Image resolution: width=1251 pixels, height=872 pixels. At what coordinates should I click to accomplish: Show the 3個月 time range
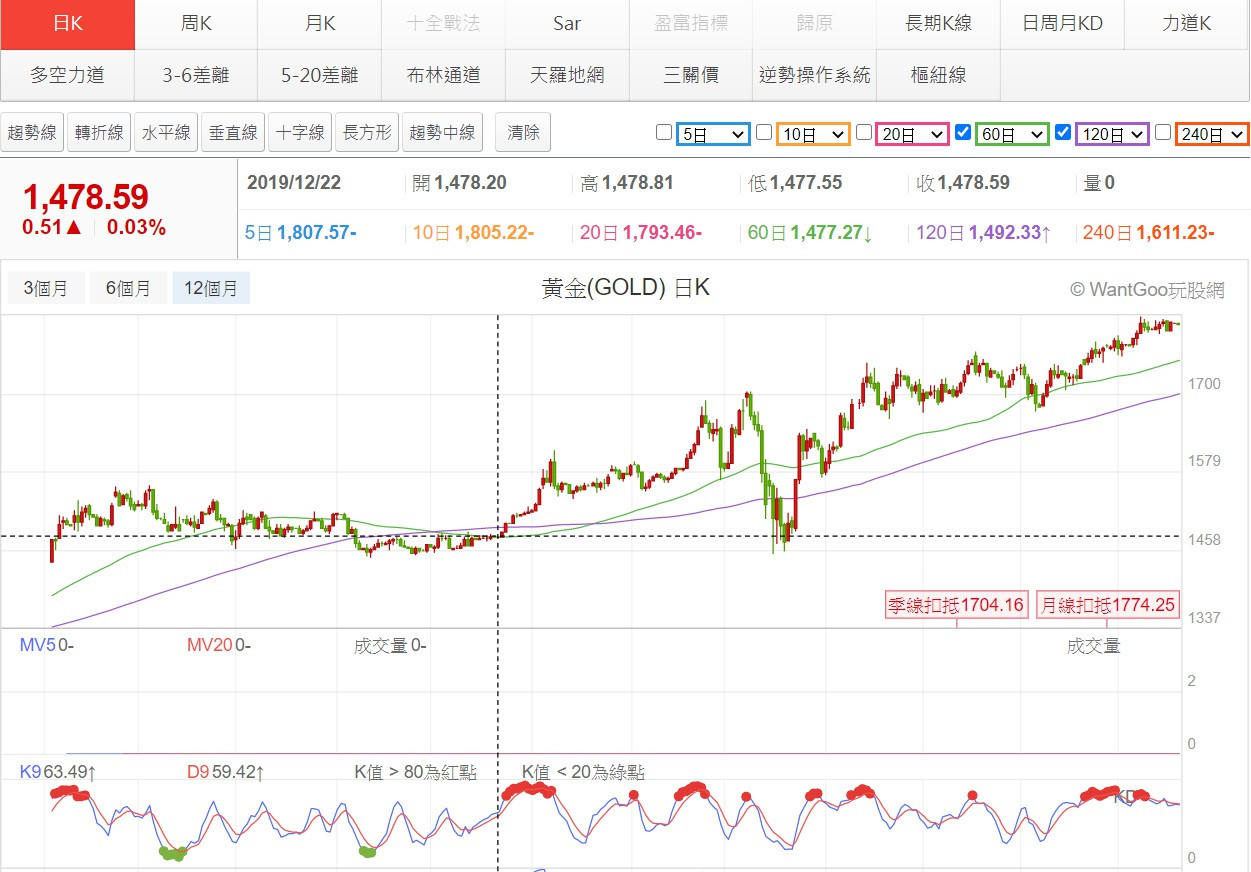click(46, 289)
